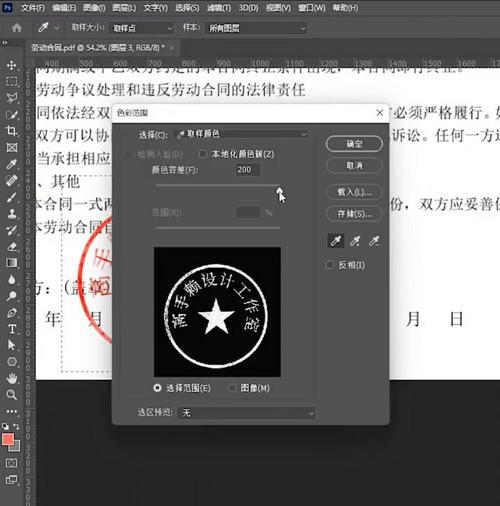Click the foreground color swatch
The image size is (500, 506).
pos(8,440)
